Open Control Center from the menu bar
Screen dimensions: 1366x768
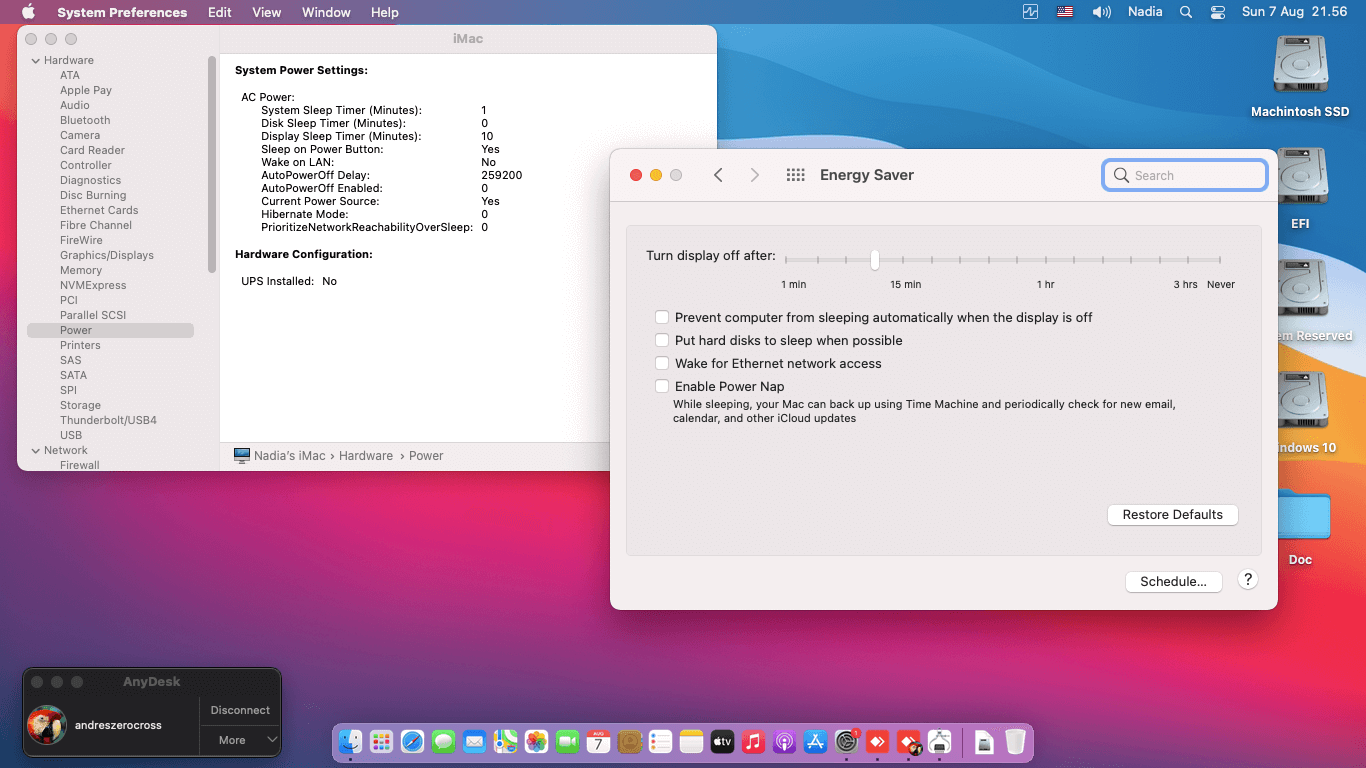click(1217, 12)
